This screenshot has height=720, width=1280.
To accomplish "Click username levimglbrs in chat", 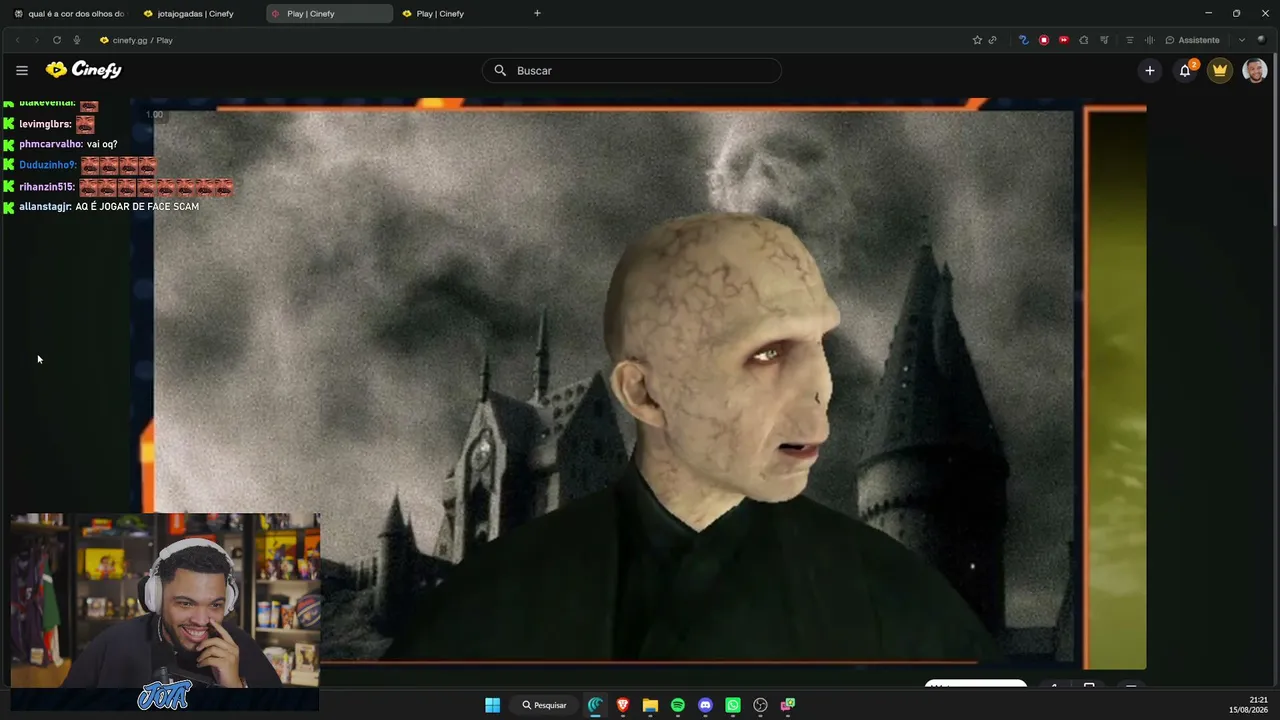I will point(45,124).
